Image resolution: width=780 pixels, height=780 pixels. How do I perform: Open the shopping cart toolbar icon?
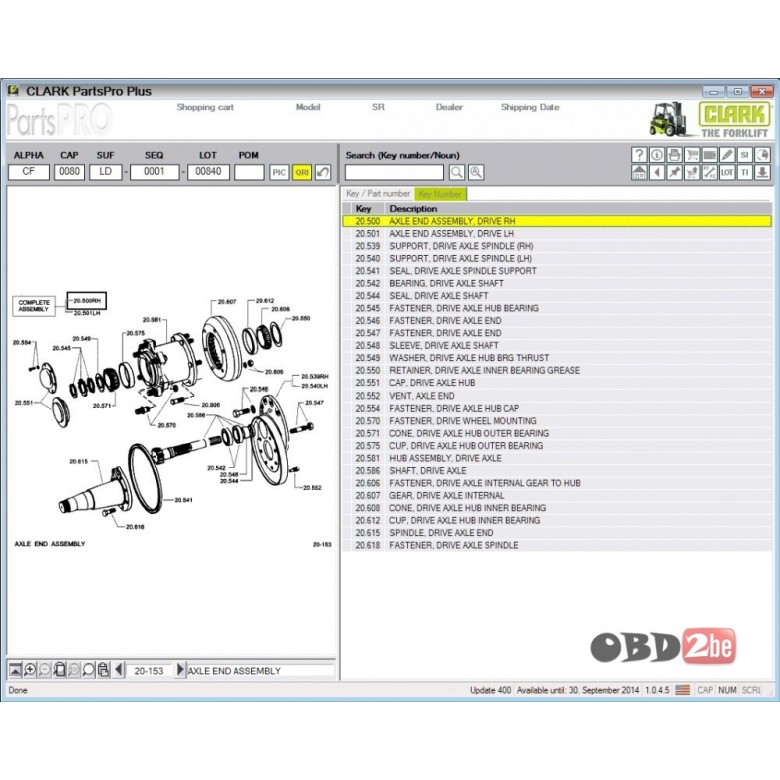692,155
